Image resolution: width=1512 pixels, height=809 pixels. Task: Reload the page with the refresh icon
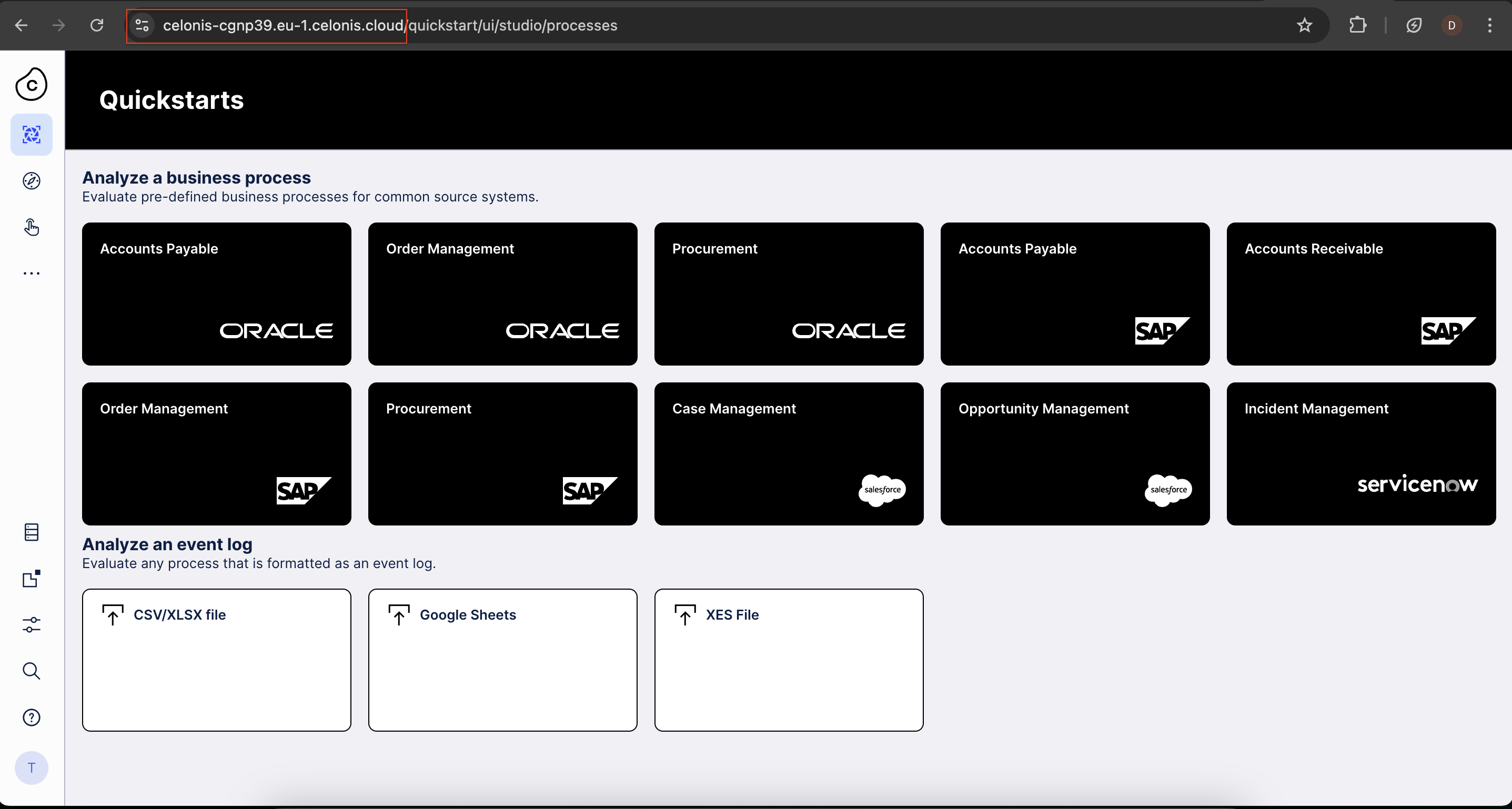(x=97, y=25)
